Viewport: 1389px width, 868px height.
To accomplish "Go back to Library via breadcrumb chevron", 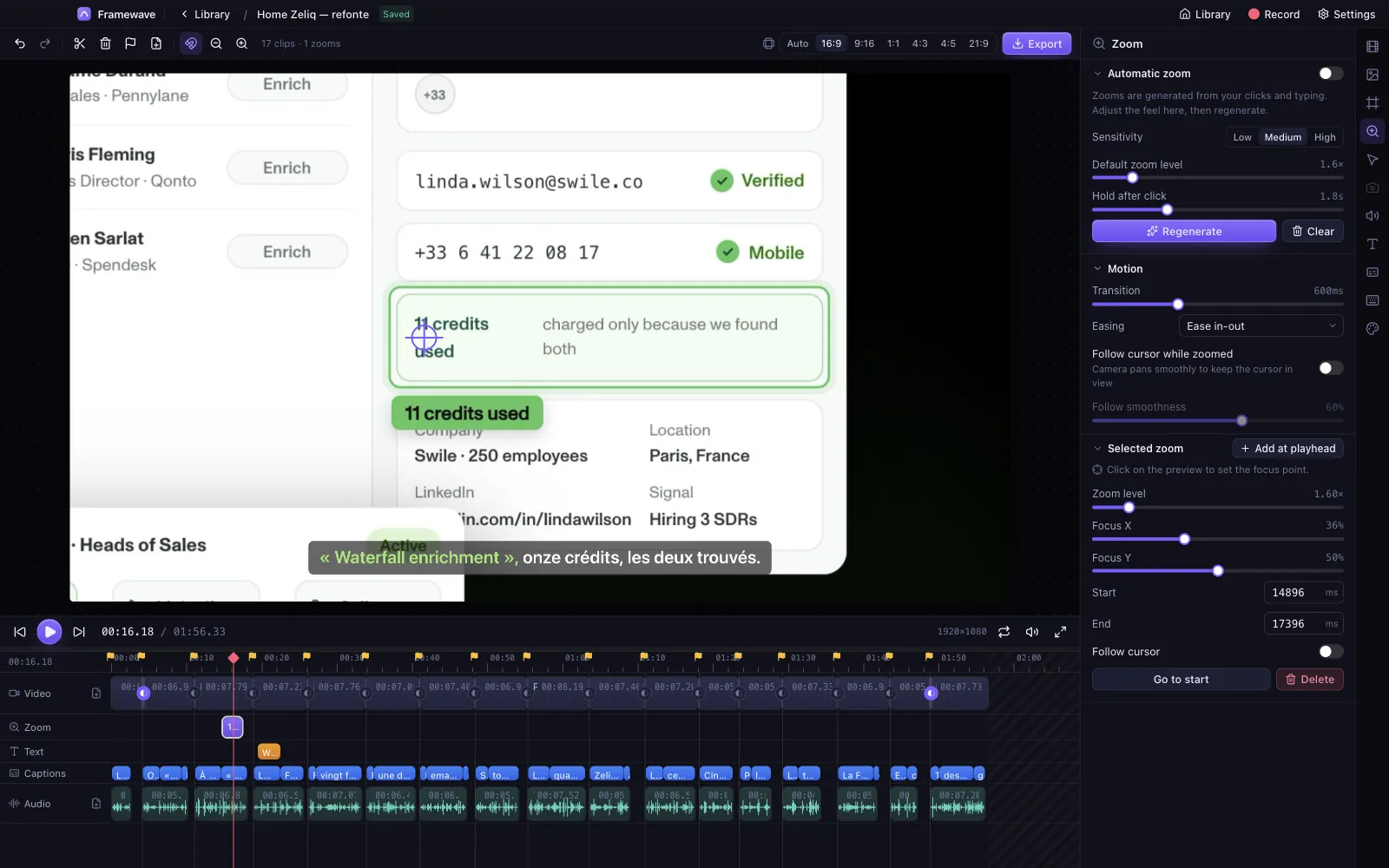I will pyautogui.click(x=184, y=15).
